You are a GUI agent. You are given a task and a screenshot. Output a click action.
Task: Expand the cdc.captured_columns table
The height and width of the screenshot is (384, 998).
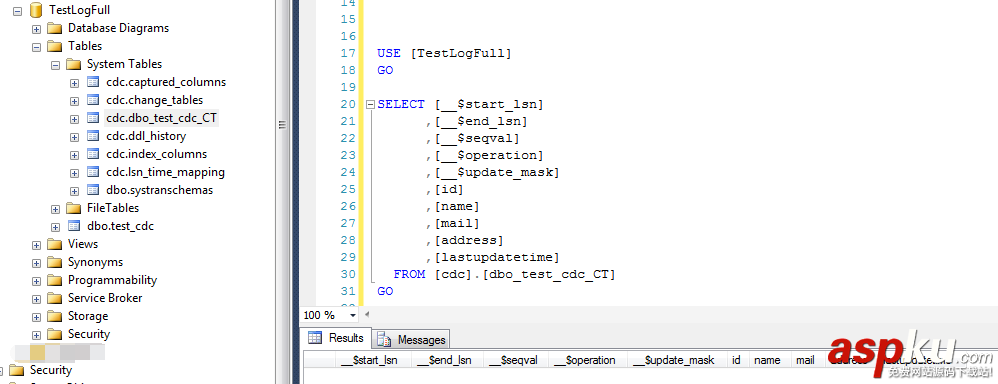tap(74, 83)
